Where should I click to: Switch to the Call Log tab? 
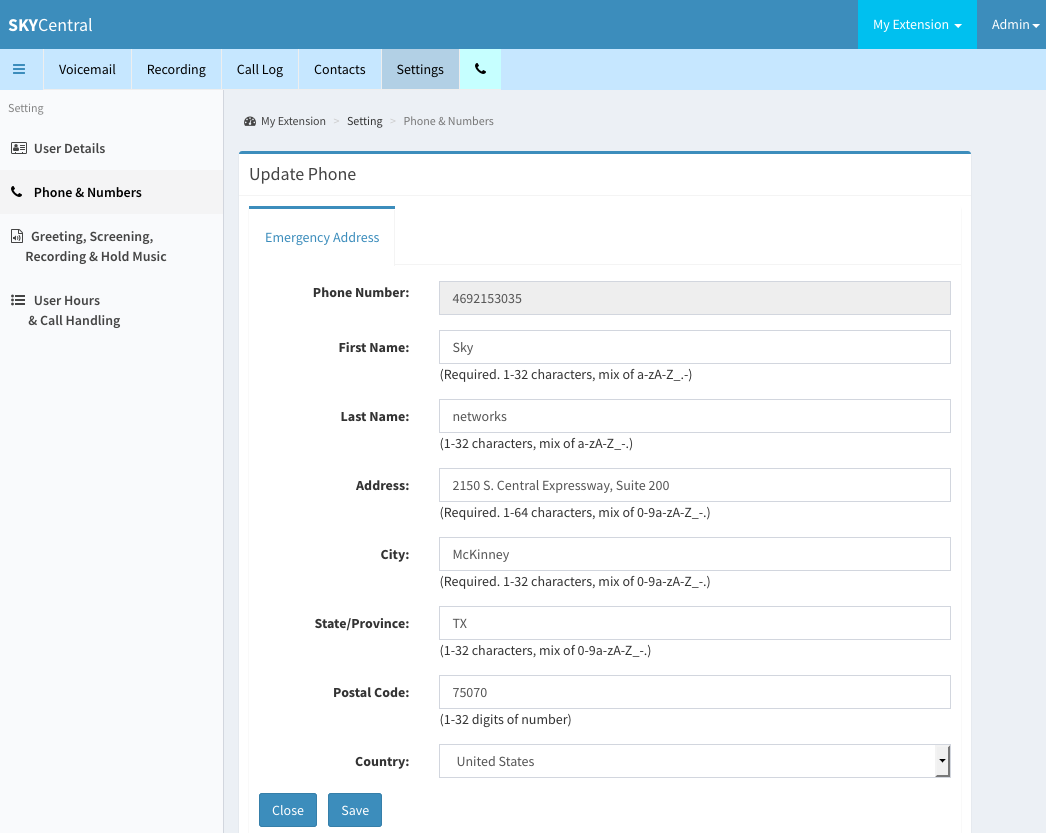(259, 69)
